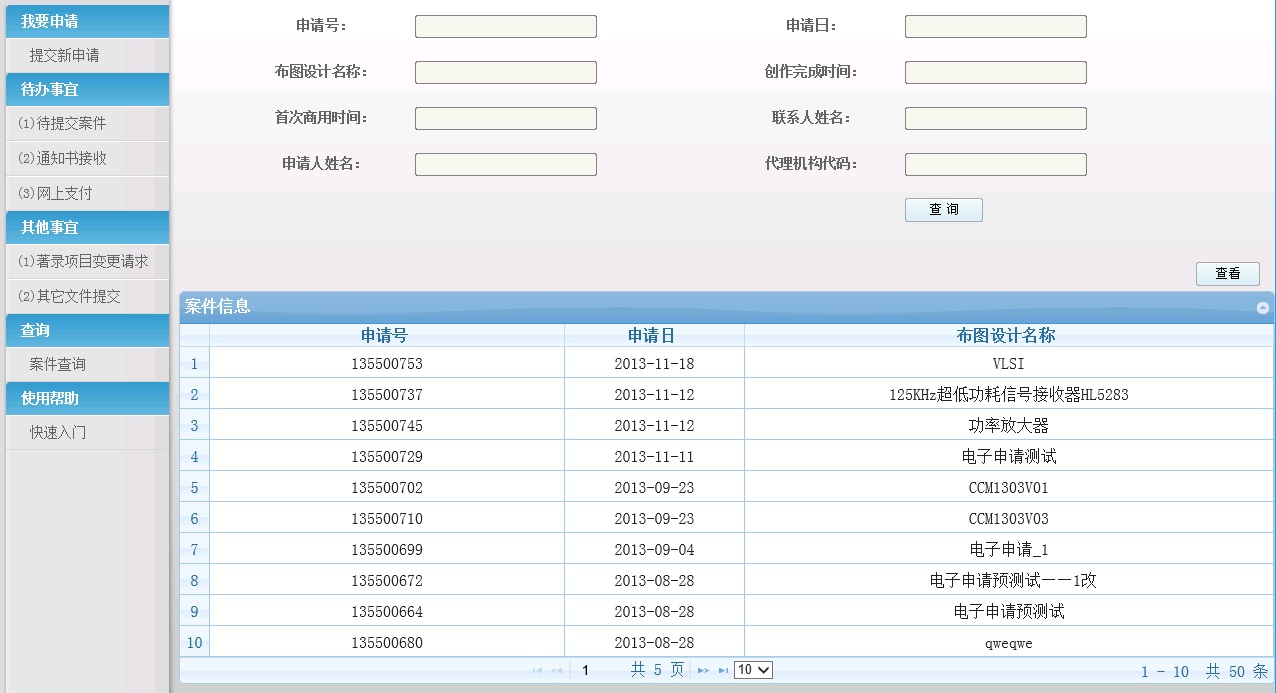
Task: Open 提交新申请 in the sidebar
Action: click(64, 56)
